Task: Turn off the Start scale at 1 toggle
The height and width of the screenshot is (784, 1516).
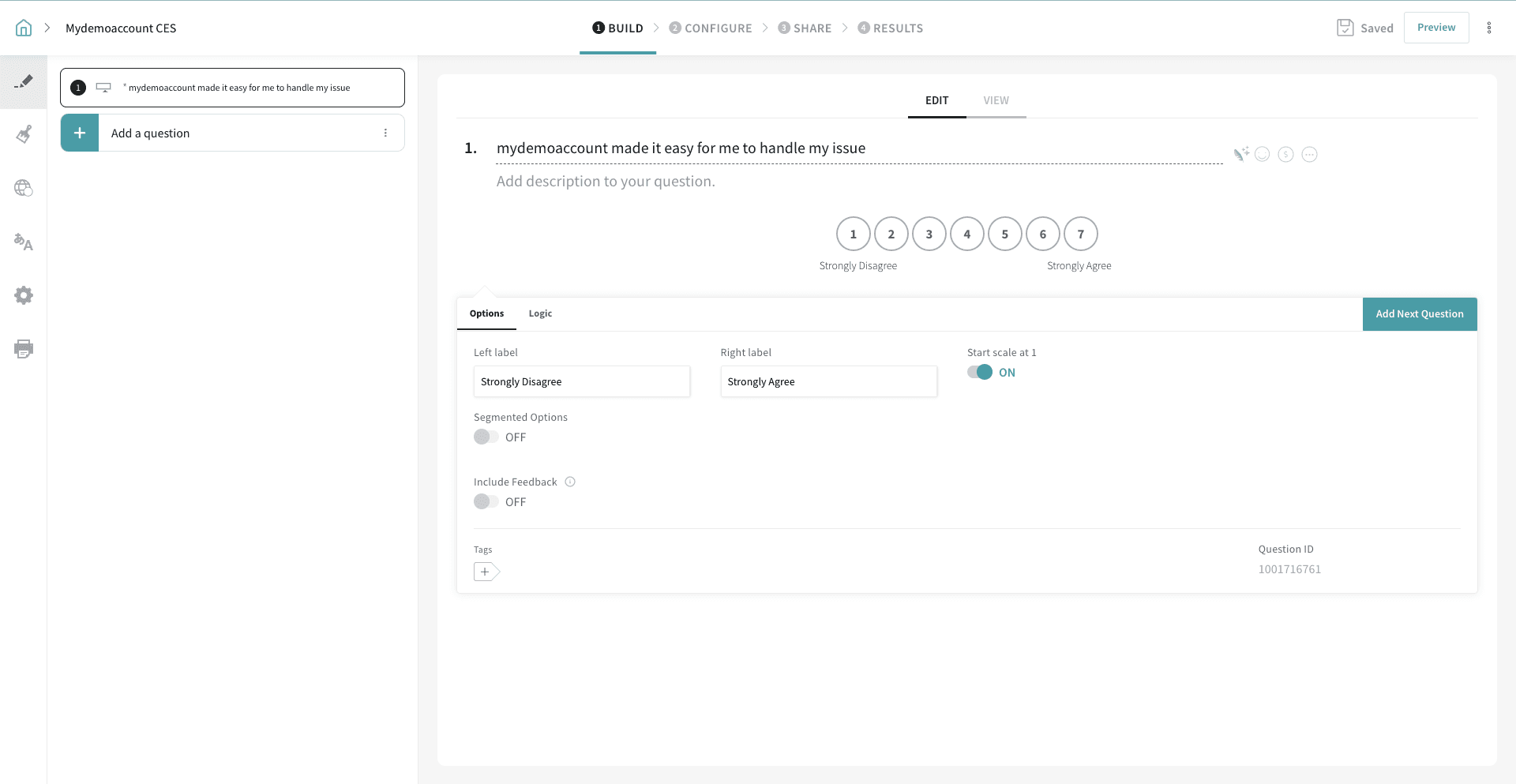Action: (980, 373)
